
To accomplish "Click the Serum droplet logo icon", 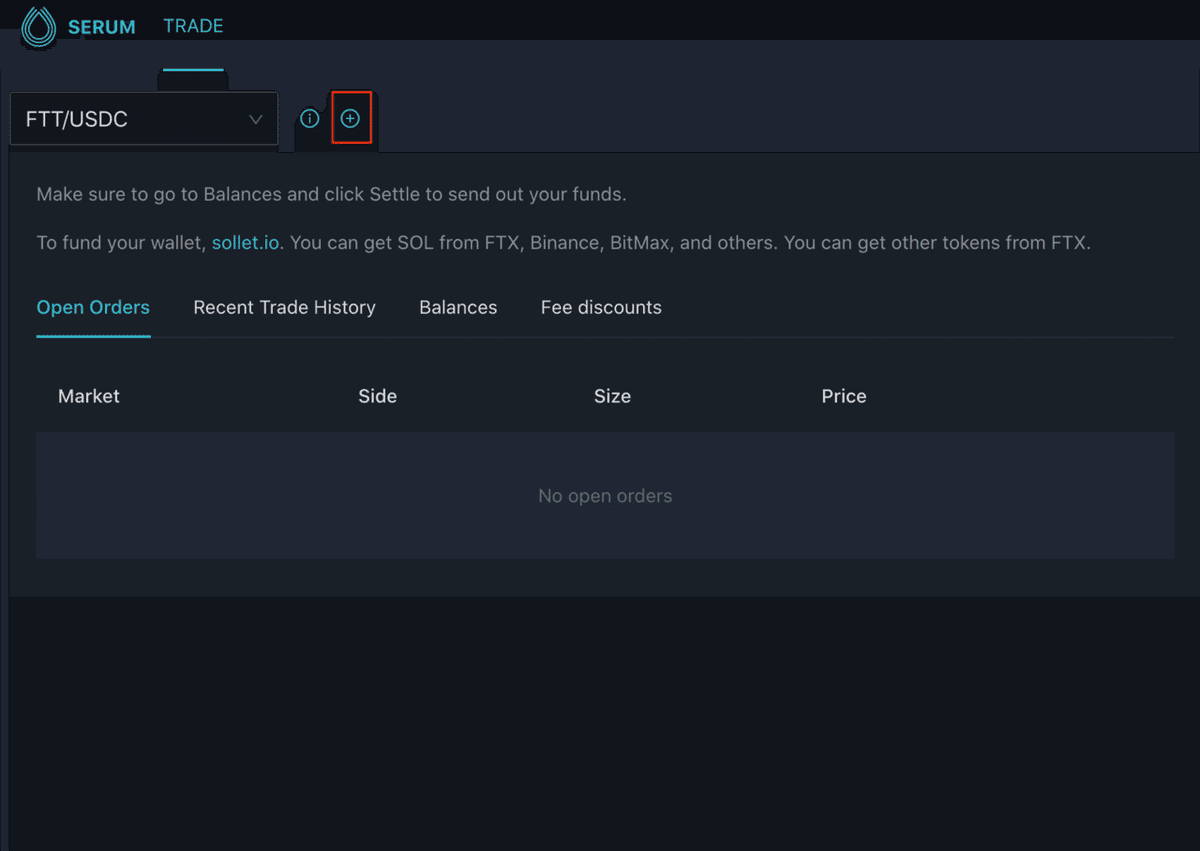I will [x=39, y=27].
